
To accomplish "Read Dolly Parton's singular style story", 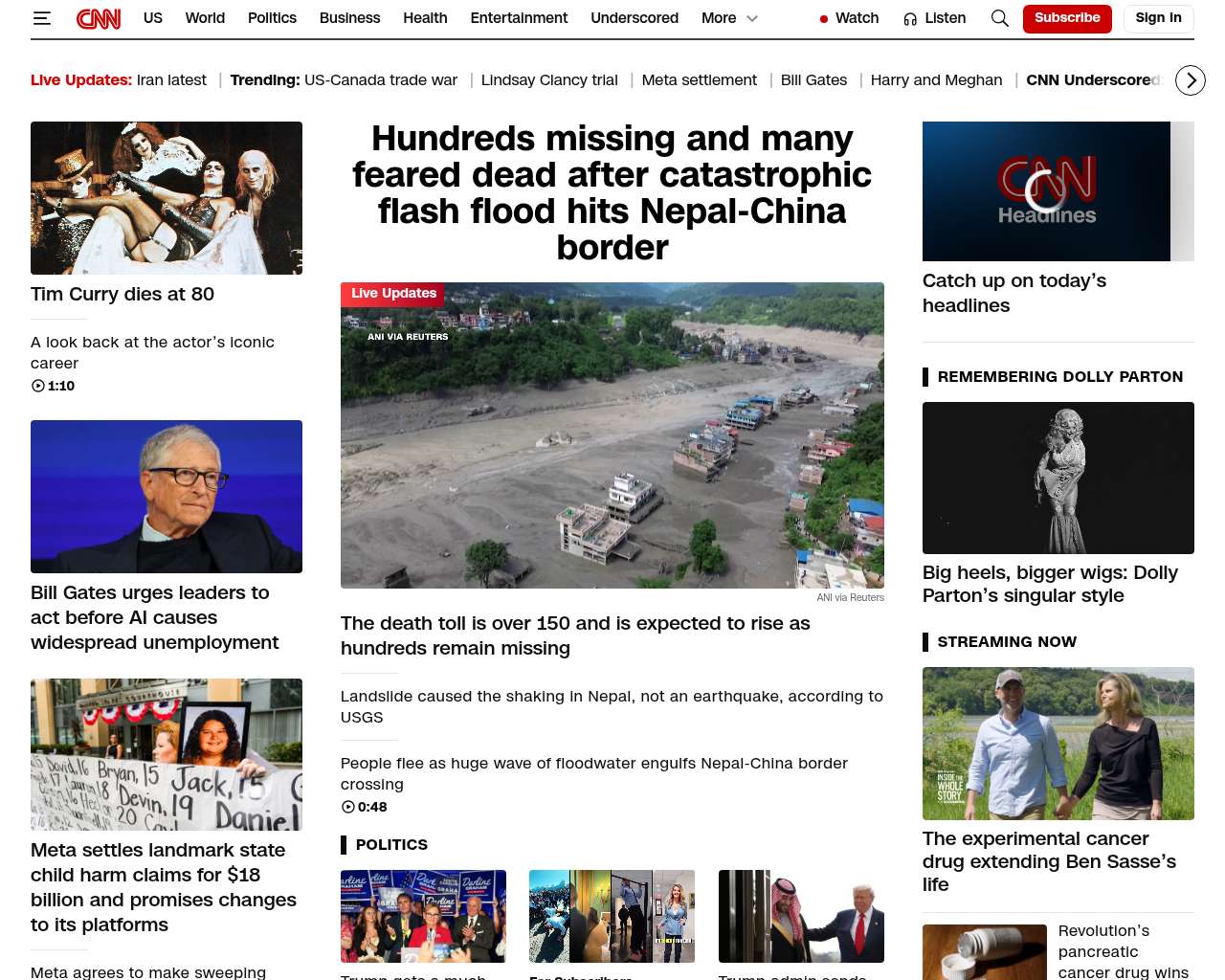I will coord(1050,584).
